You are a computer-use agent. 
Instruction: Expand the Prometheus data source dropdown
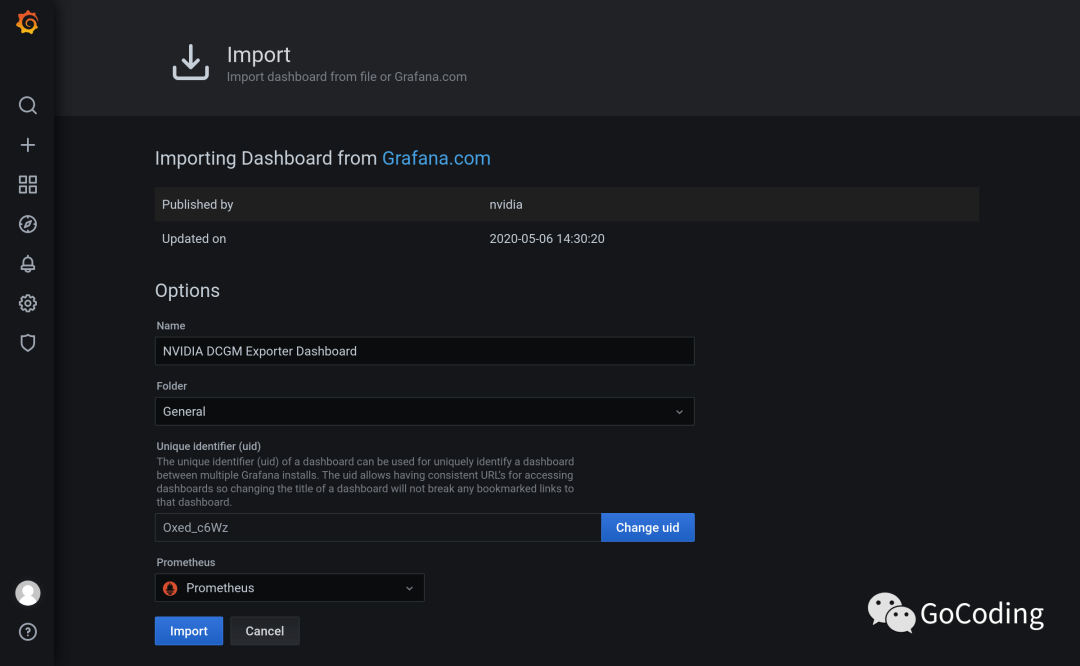[289, 588]
